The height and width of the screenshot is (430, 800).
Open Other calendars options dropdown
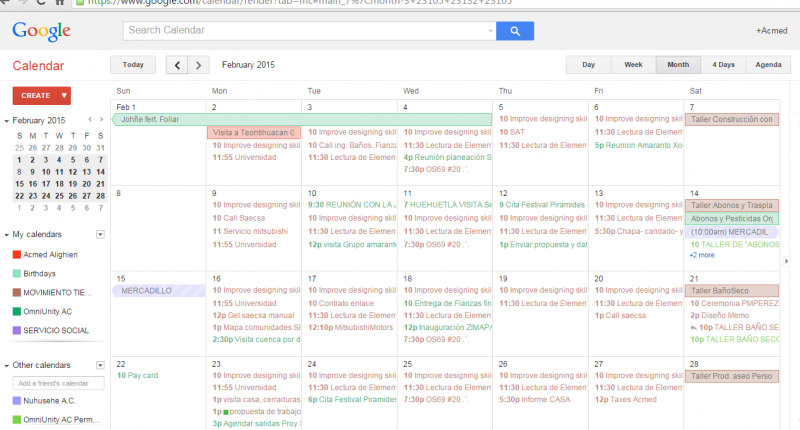(x=101, y=365)
